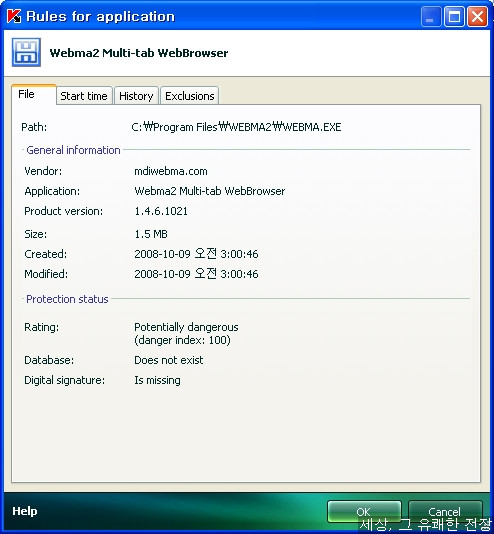Click the Application value Webma2 Multi-tab WebBrowser
Image resolution: width=494 pixels, height=534 pixels.
tap(210, 191)
